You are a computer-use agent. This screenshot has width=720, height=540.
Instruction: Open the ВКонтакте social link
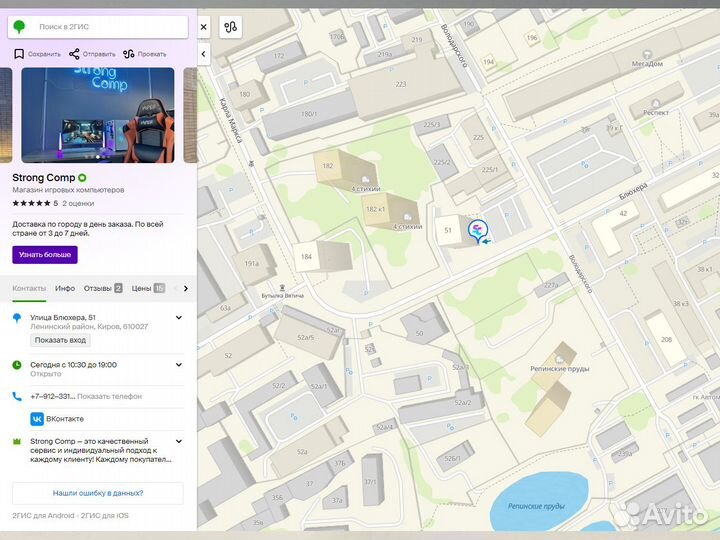[x=57, y=419]
